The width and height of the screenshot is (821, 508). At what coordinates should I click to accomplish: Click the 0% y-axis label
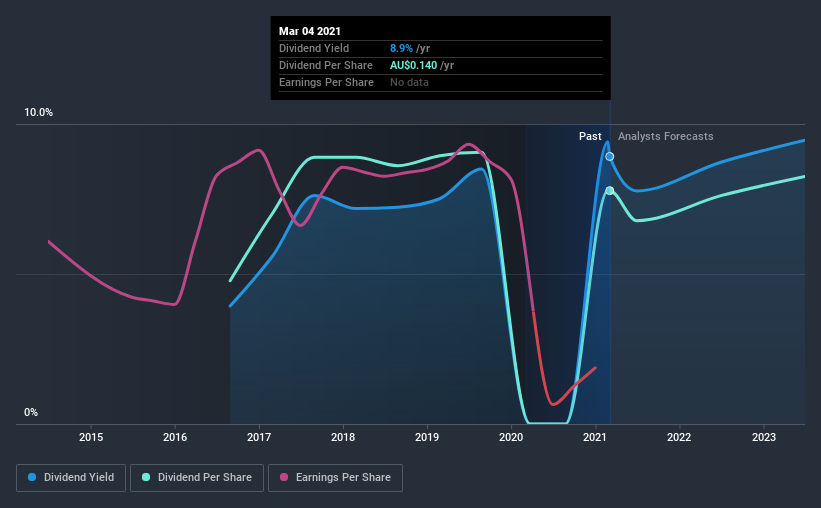click(x=31, y=413)
